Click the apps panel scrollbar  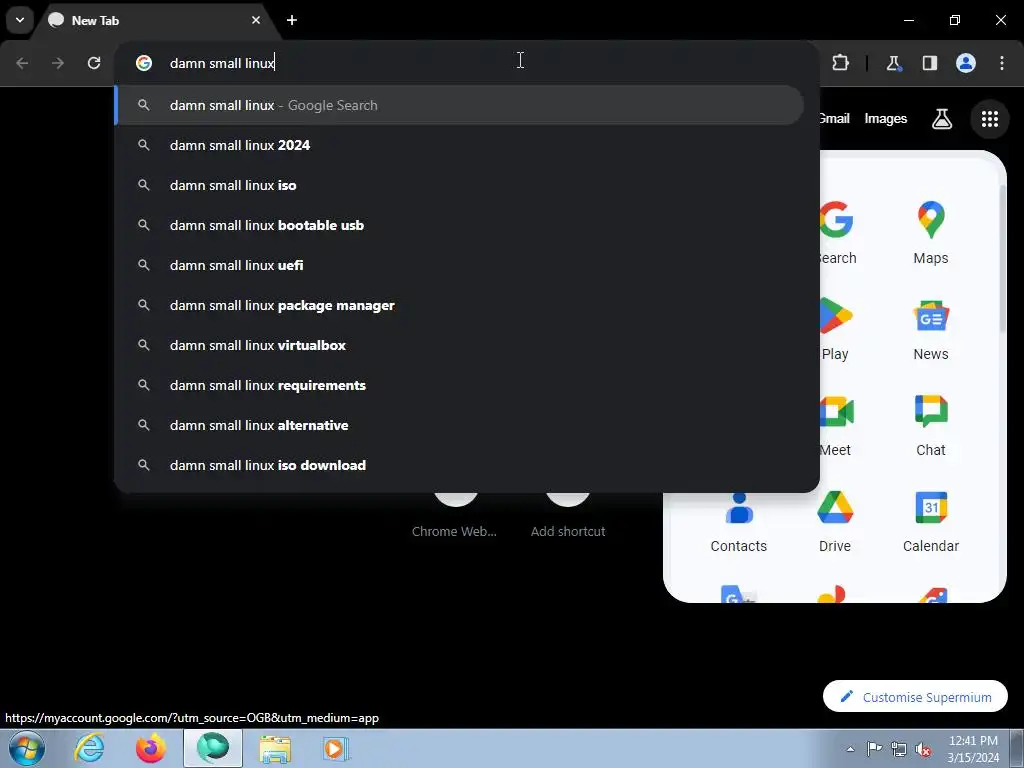pos(1002,258)
